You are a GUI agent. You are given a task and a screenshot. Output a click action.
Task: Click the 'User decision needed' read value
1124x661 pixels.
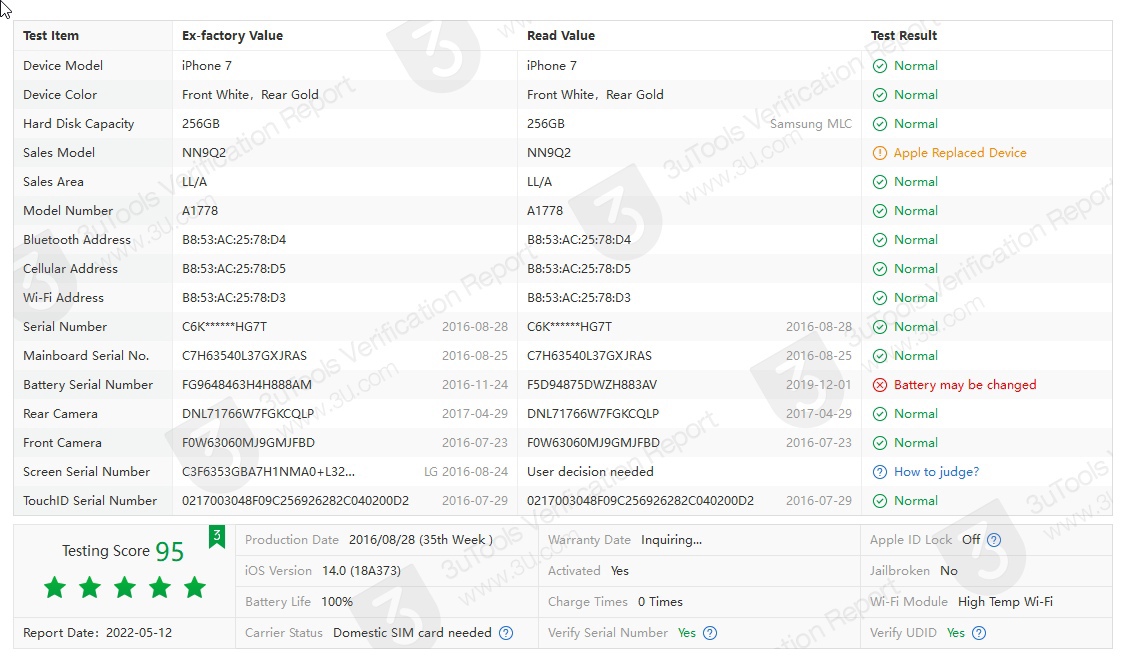[590, 472]
